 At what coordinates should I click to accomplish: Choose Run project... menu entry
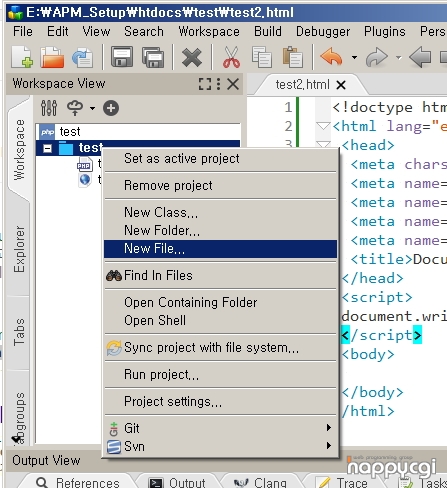click(220, 374)
